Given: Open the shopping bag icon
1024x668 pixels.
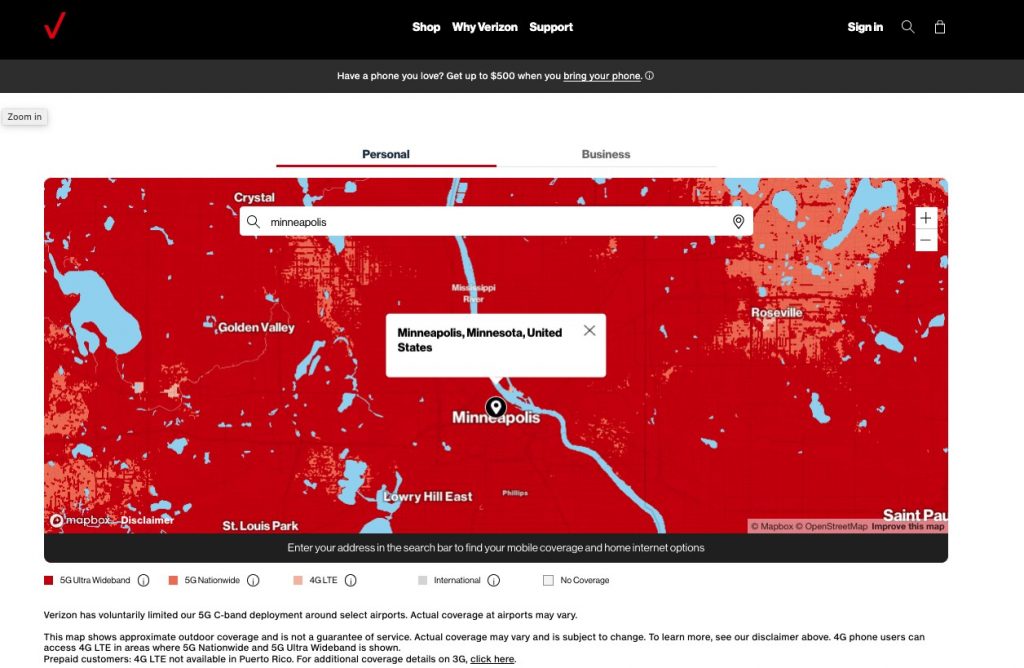Looking at the screenshot, I should 940,27.
